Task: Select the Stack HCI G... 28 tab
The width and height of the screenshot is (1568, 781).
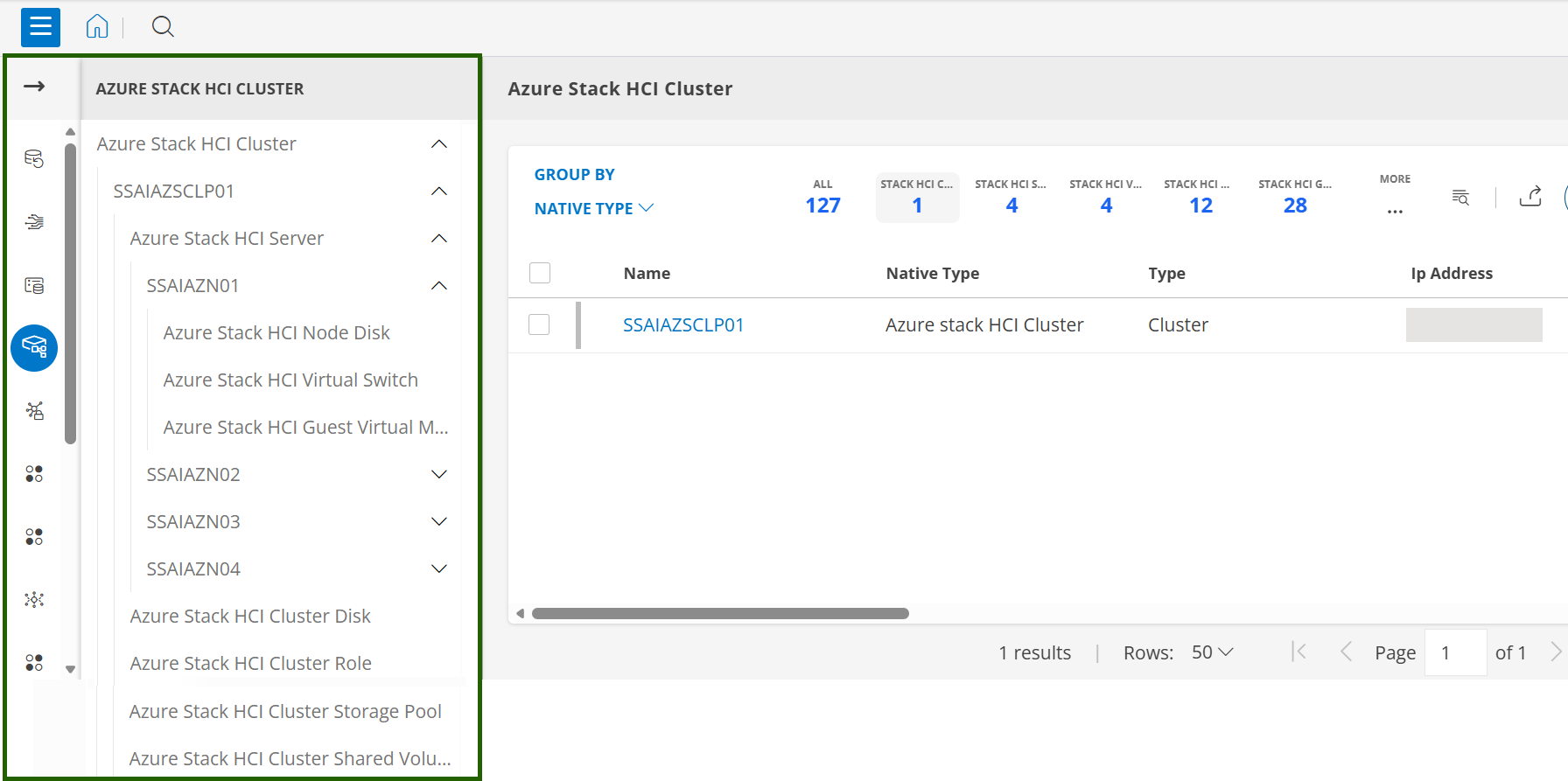Action: click(x=1295, y=198)
